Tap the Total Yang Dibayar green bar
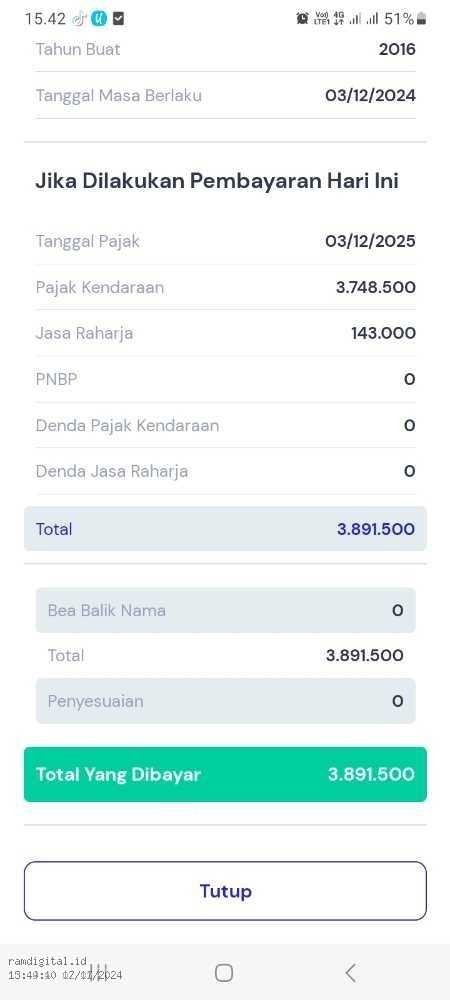Screen dimensions: 450x1000 point(225,774)
